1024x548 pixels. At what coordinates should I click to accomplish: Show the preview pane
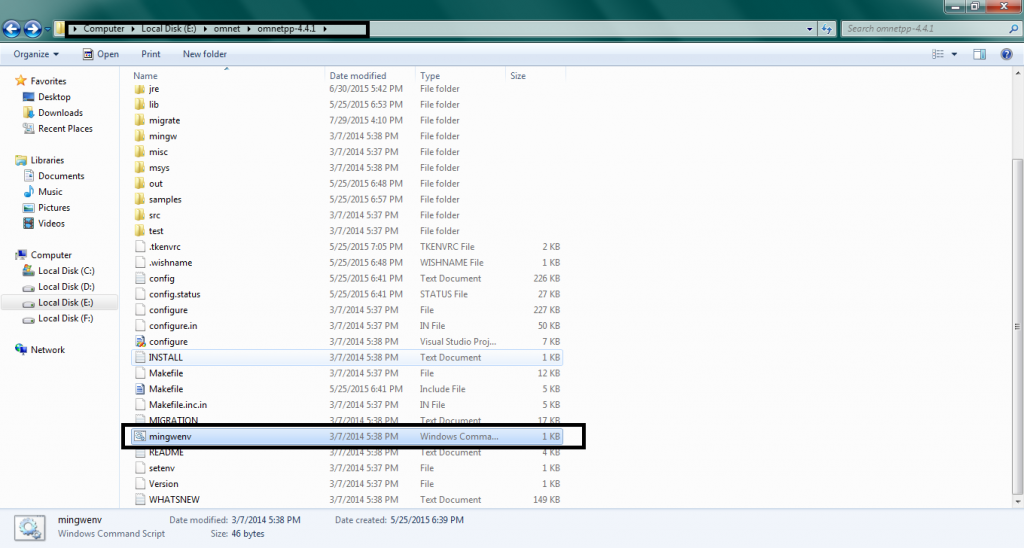(979, 54)
